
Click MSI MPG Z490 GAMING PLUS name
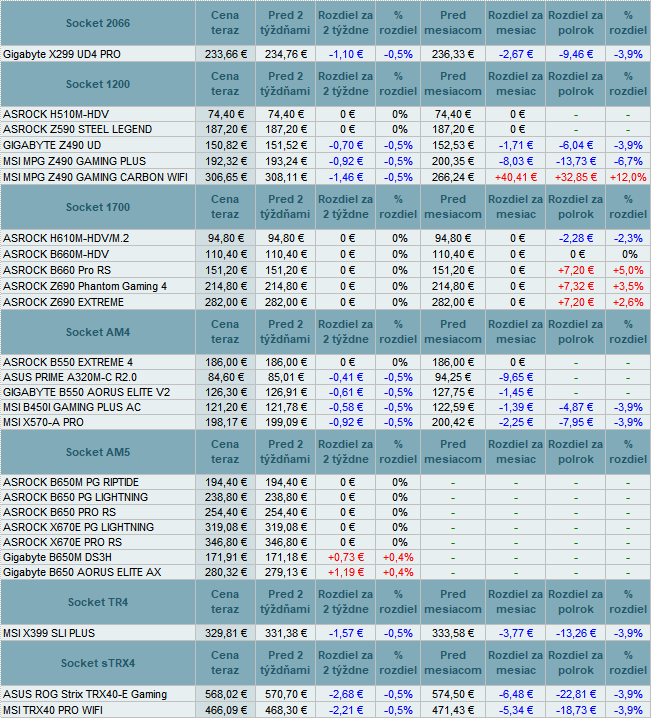click(74, 161)
